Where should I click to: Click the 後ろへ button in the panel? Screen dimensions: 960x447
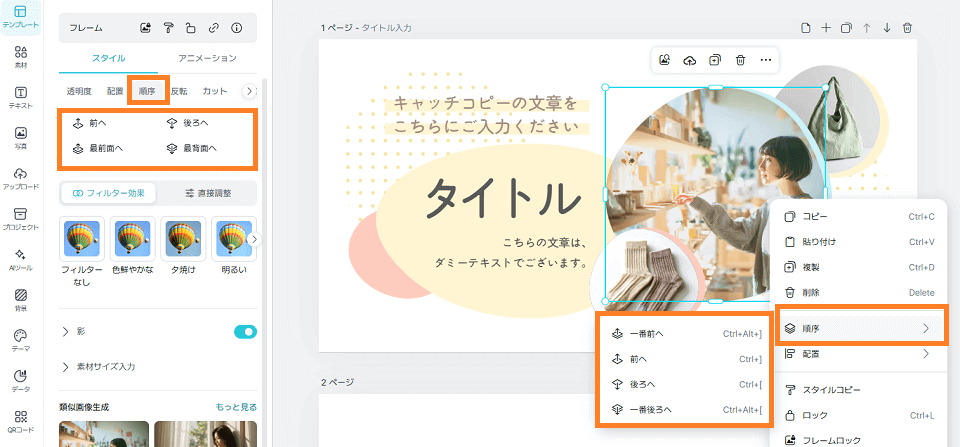[x=187, y=122]
